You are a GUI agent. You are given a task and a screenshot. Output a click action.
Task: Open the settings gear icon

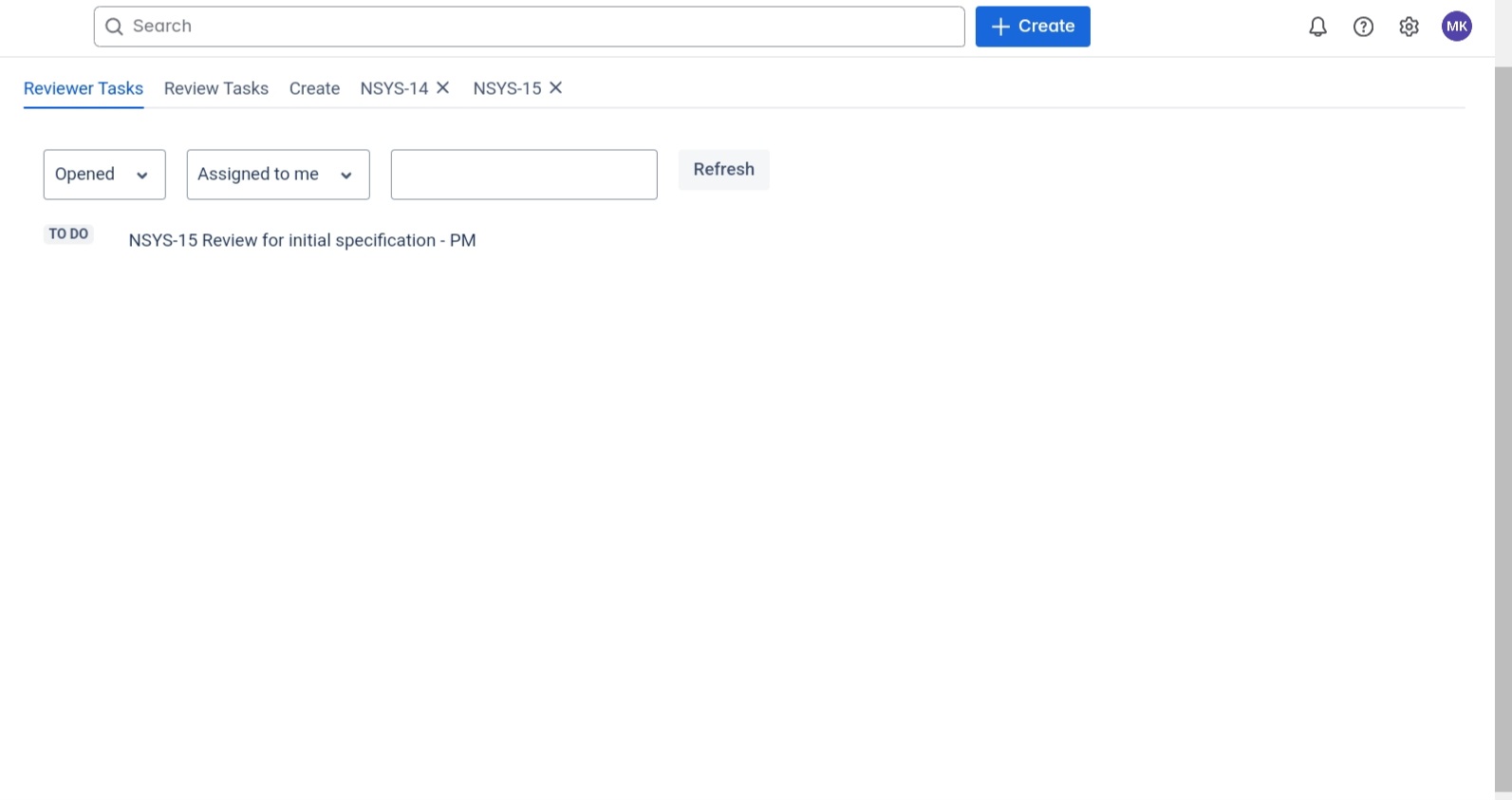(1409, 27)
